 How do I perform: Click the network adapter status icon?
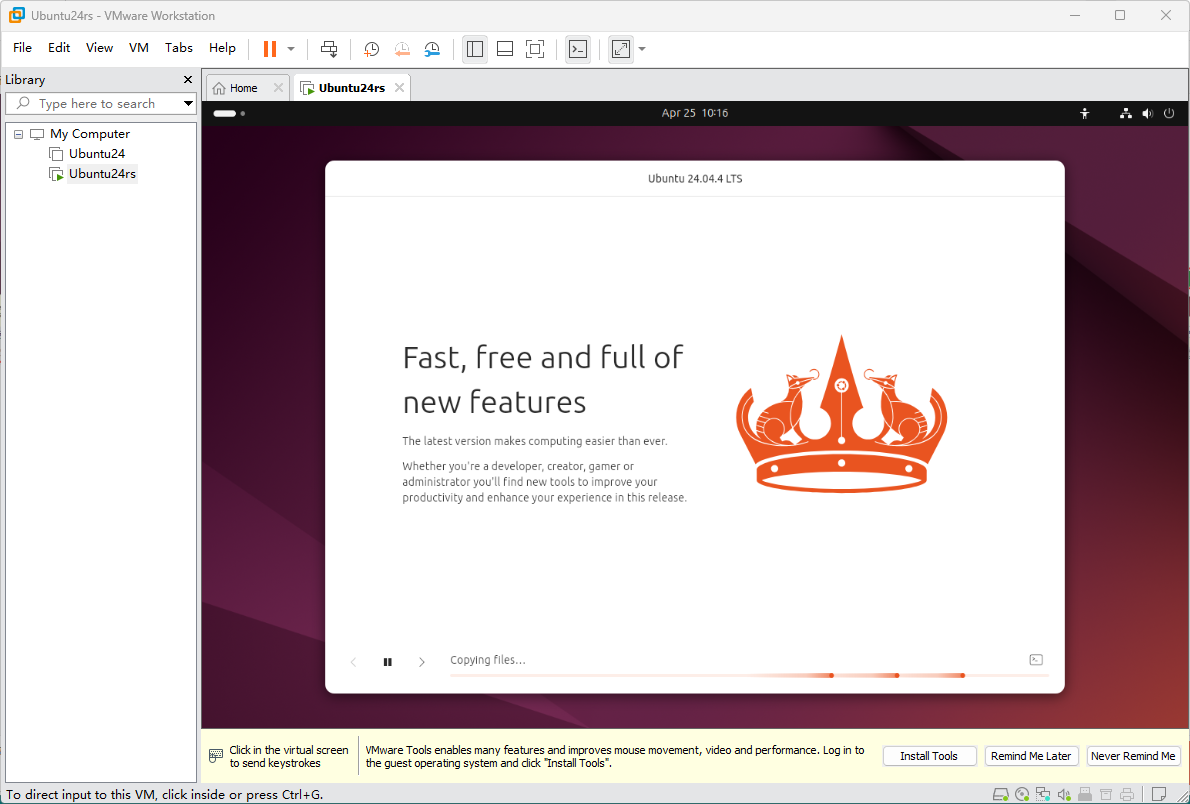[1043, 794]
